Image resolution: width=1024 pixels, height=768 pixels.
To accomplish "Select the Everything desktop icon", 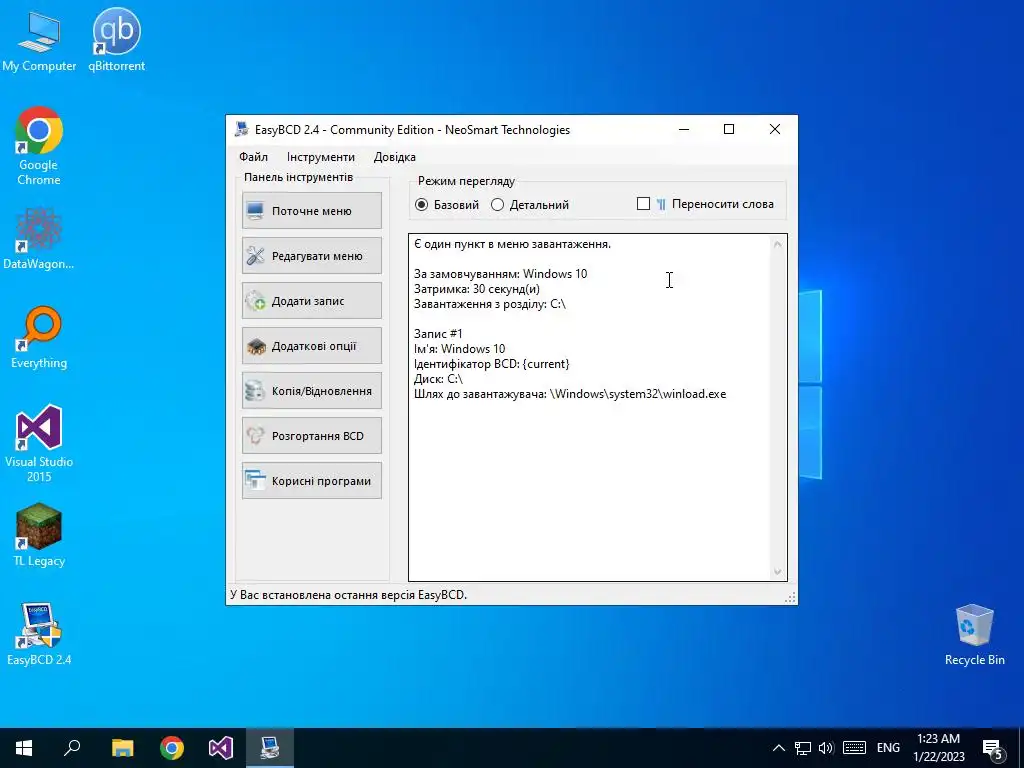I will (x=39, y=338).
